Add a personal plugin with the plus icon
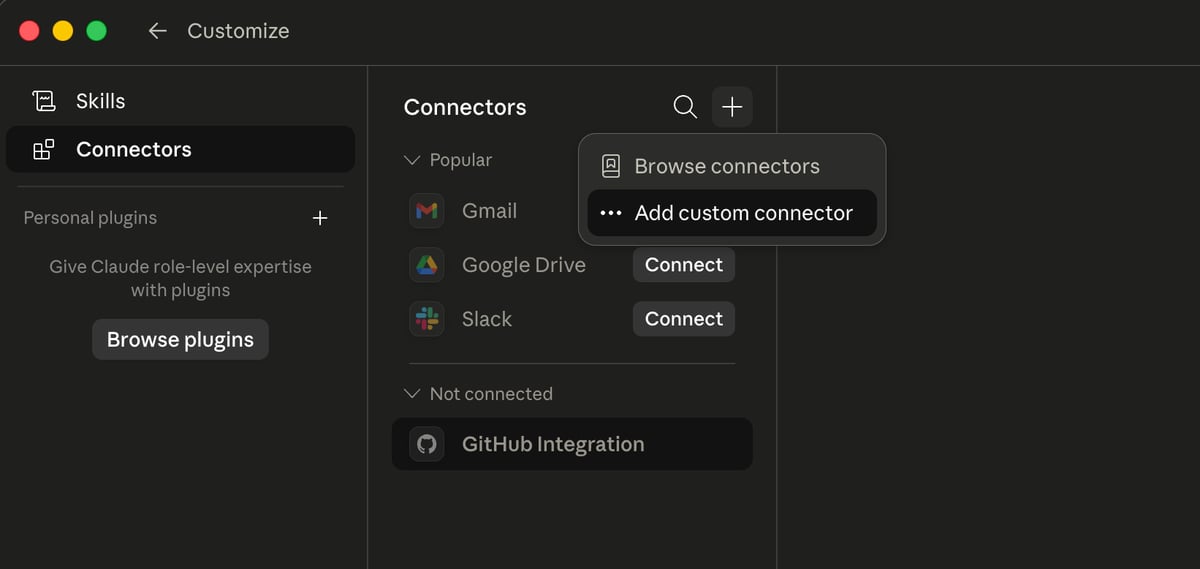Viewport: 1200px width, 569px height. click(320, 218)
